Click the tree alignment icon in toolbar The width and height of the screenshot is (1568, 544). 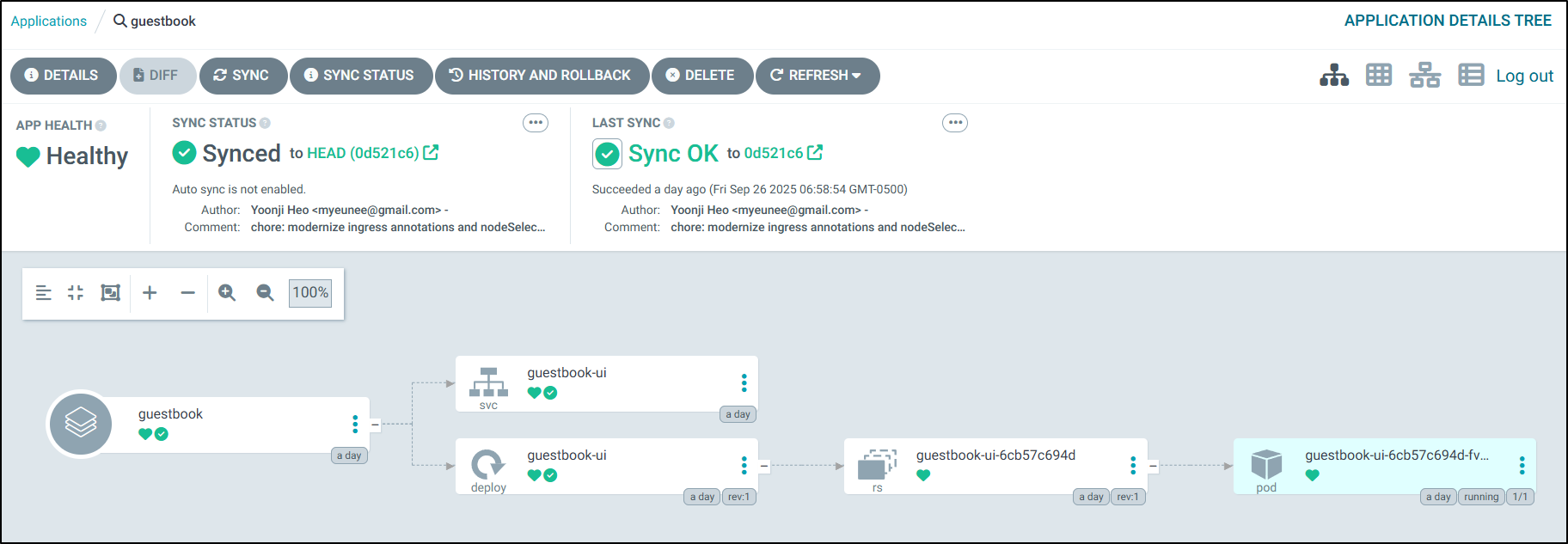pyautogui.click(x=43, y=293)
